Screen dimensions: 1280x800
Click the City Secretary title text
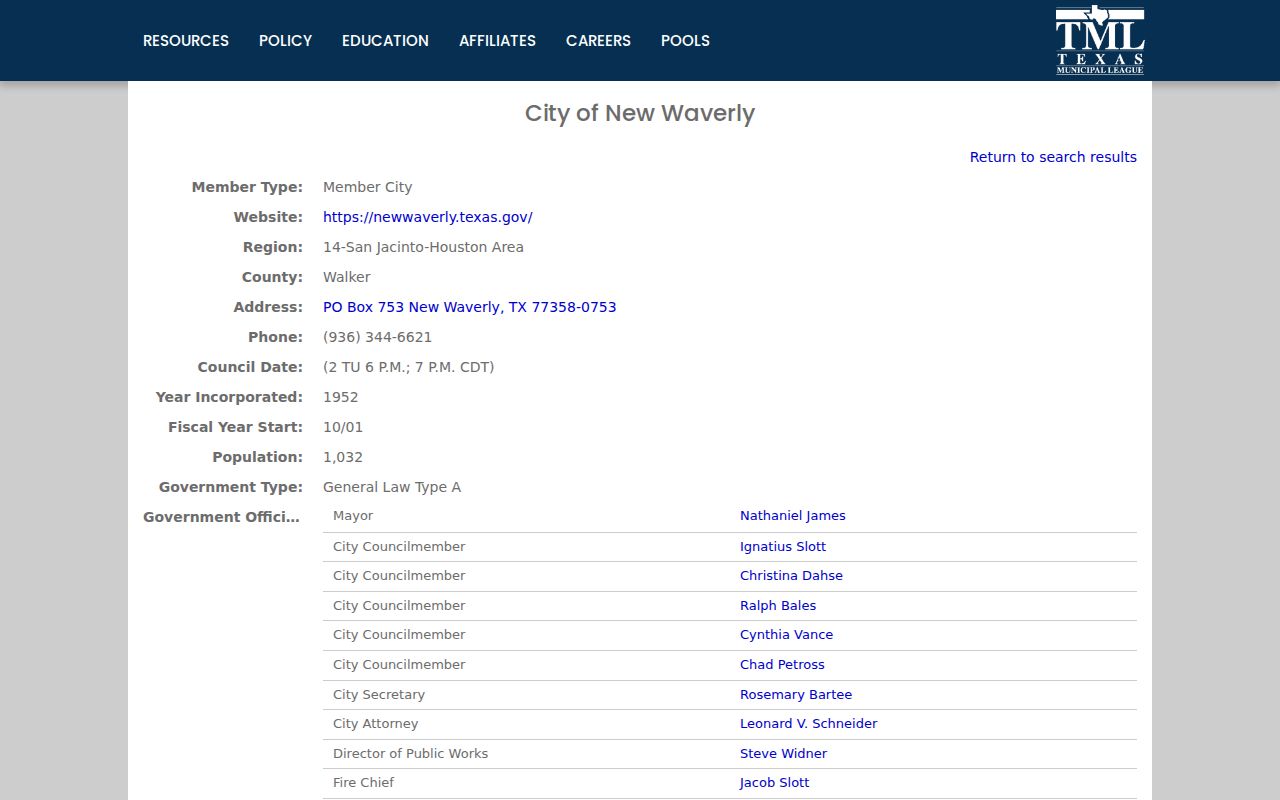click(379, 695)
